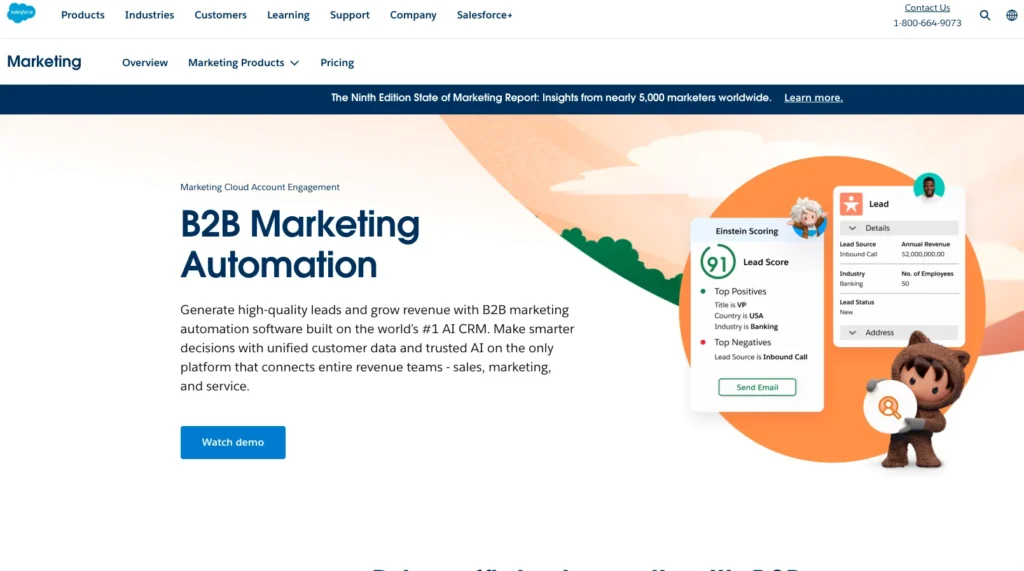Image resolution: width=1024 pixels, height=571 pixels.
Task: Expand the Address section in the Lead card
Action: tap(899, 333)
